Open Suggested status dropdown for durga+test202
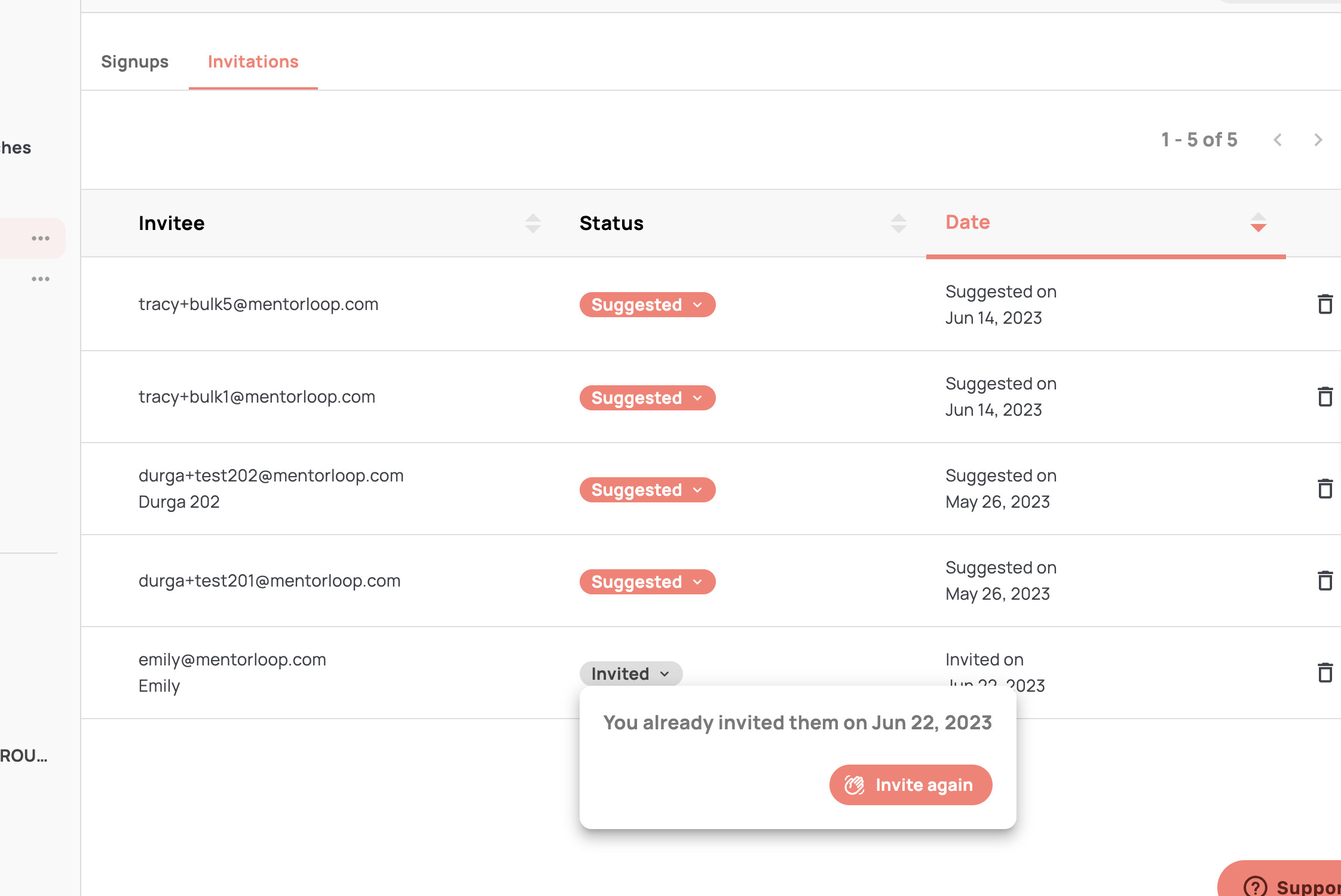Screen dimensions: 1341x896 tap(647, 490)
